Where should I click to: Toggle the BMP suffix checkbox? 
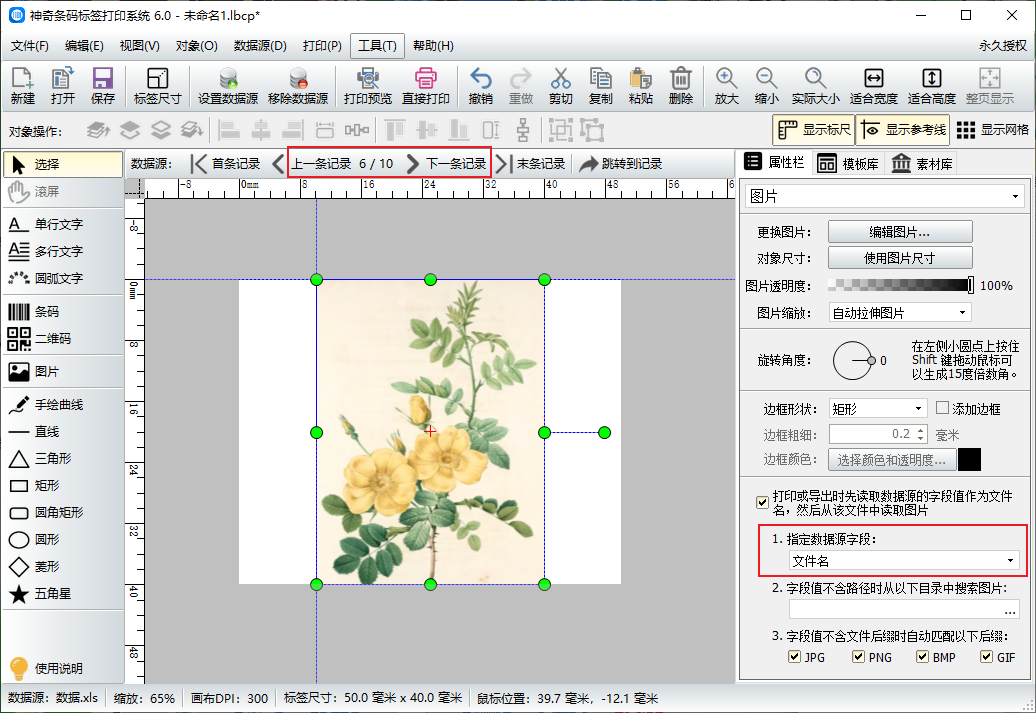tap(922, 657)
